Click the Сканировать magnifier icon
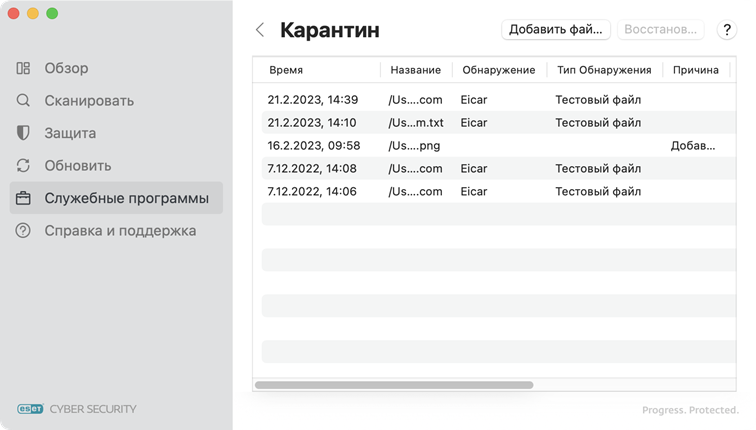The image size is (756, 430). tap(23, 101)
